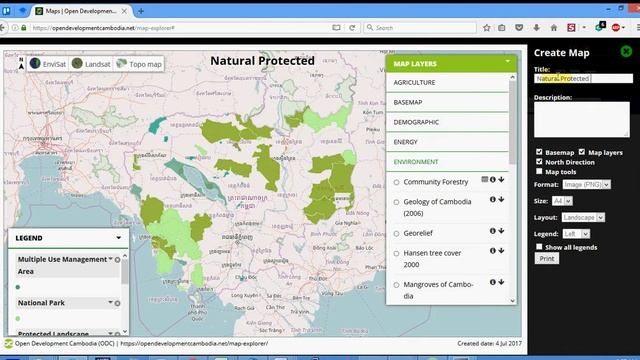Select the EnviSat basemap globe icon
The height and width of the screenshot is (360, 640).
pos(36,64)
